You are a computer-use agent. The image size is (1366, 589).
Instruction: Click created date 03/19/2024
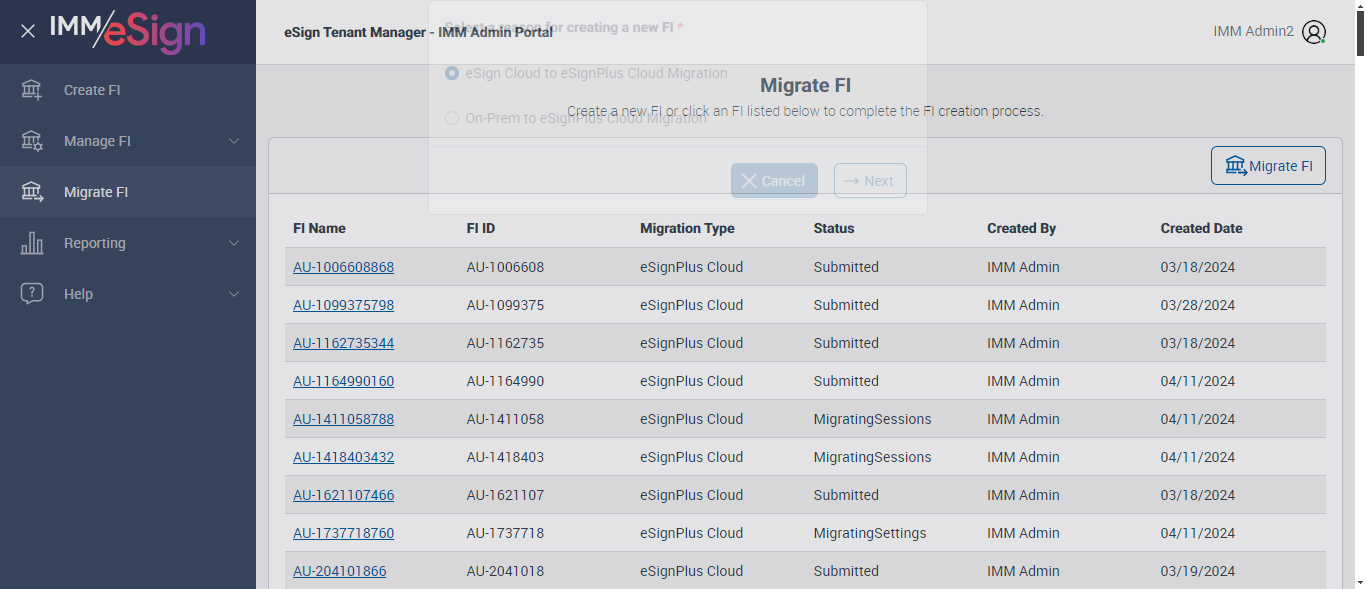(x=1198, y=571)
